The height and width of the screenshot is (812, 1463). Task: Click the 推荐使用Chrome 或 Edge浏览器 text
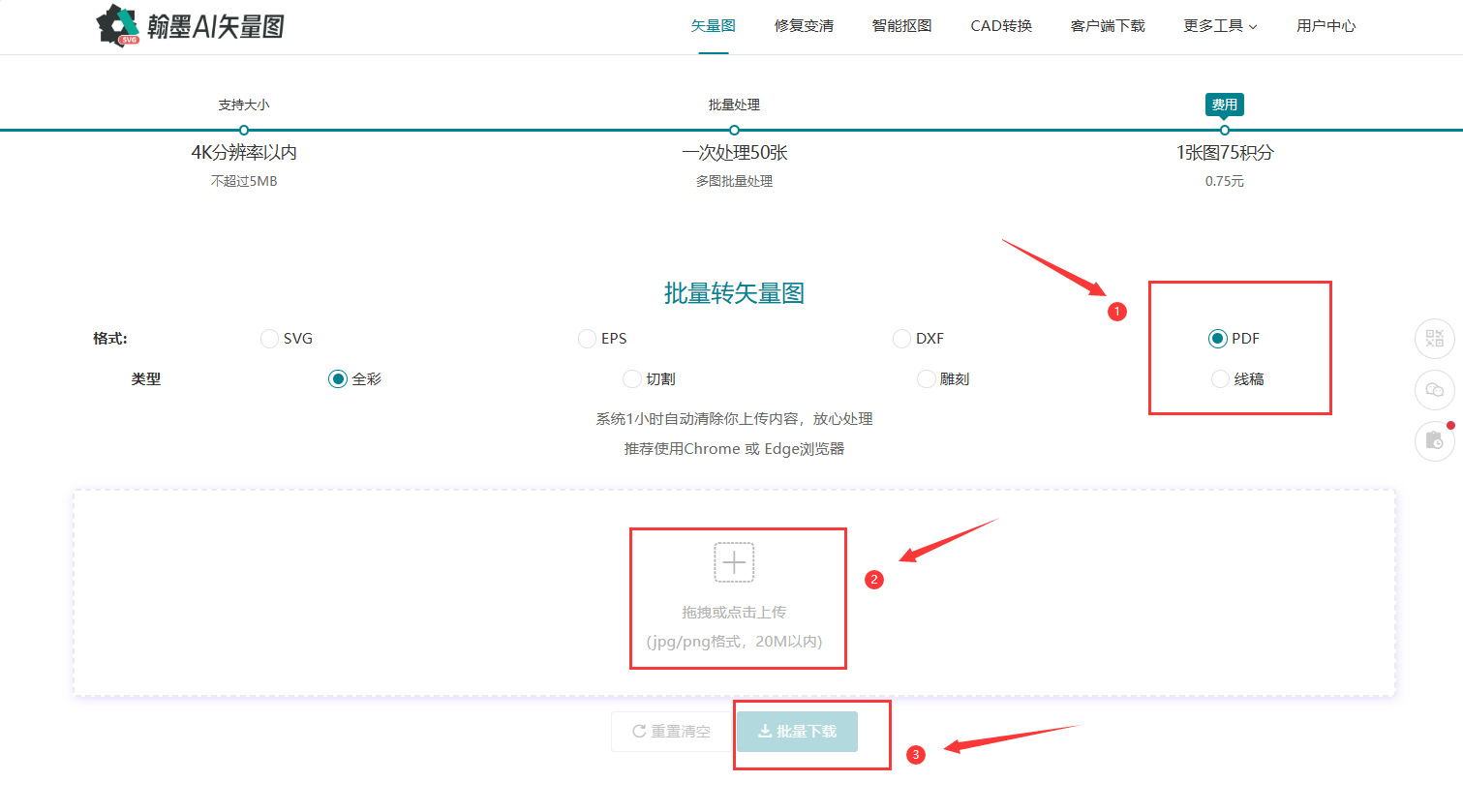coord(734,449)
